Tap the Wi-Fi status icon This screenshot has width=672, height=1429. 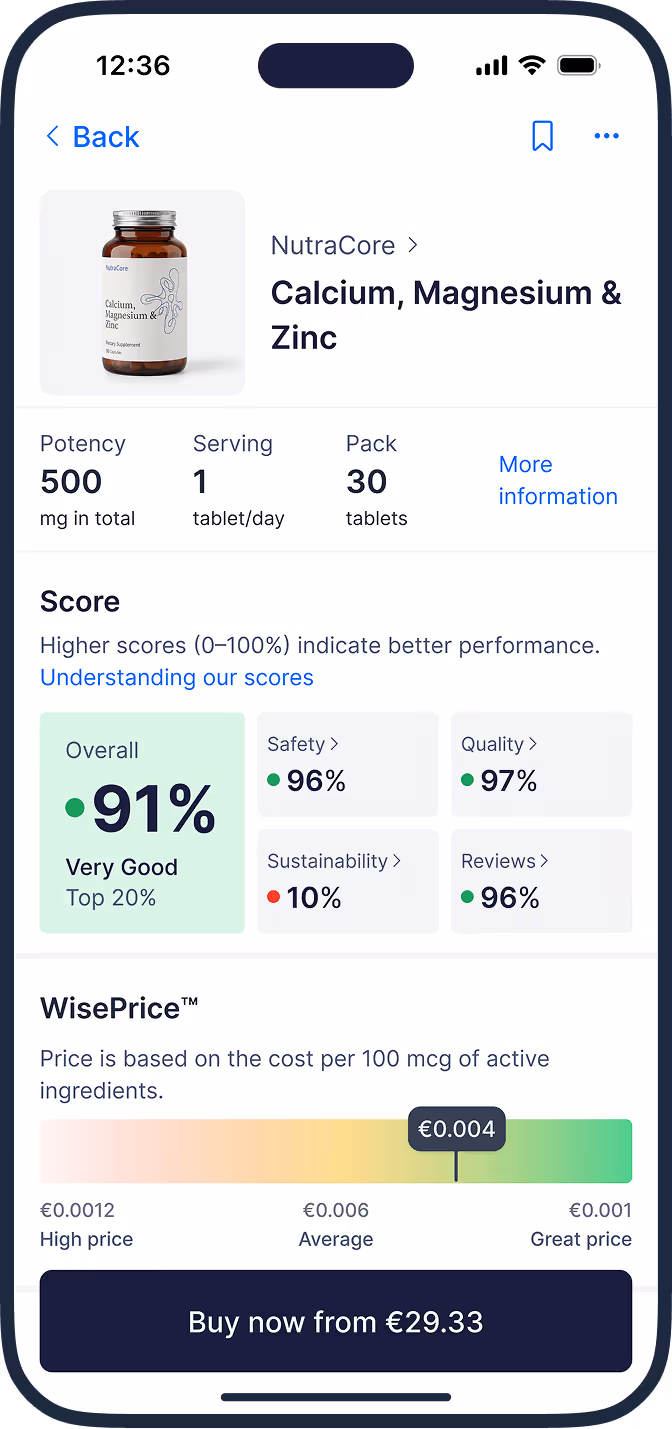click(532, 64)
